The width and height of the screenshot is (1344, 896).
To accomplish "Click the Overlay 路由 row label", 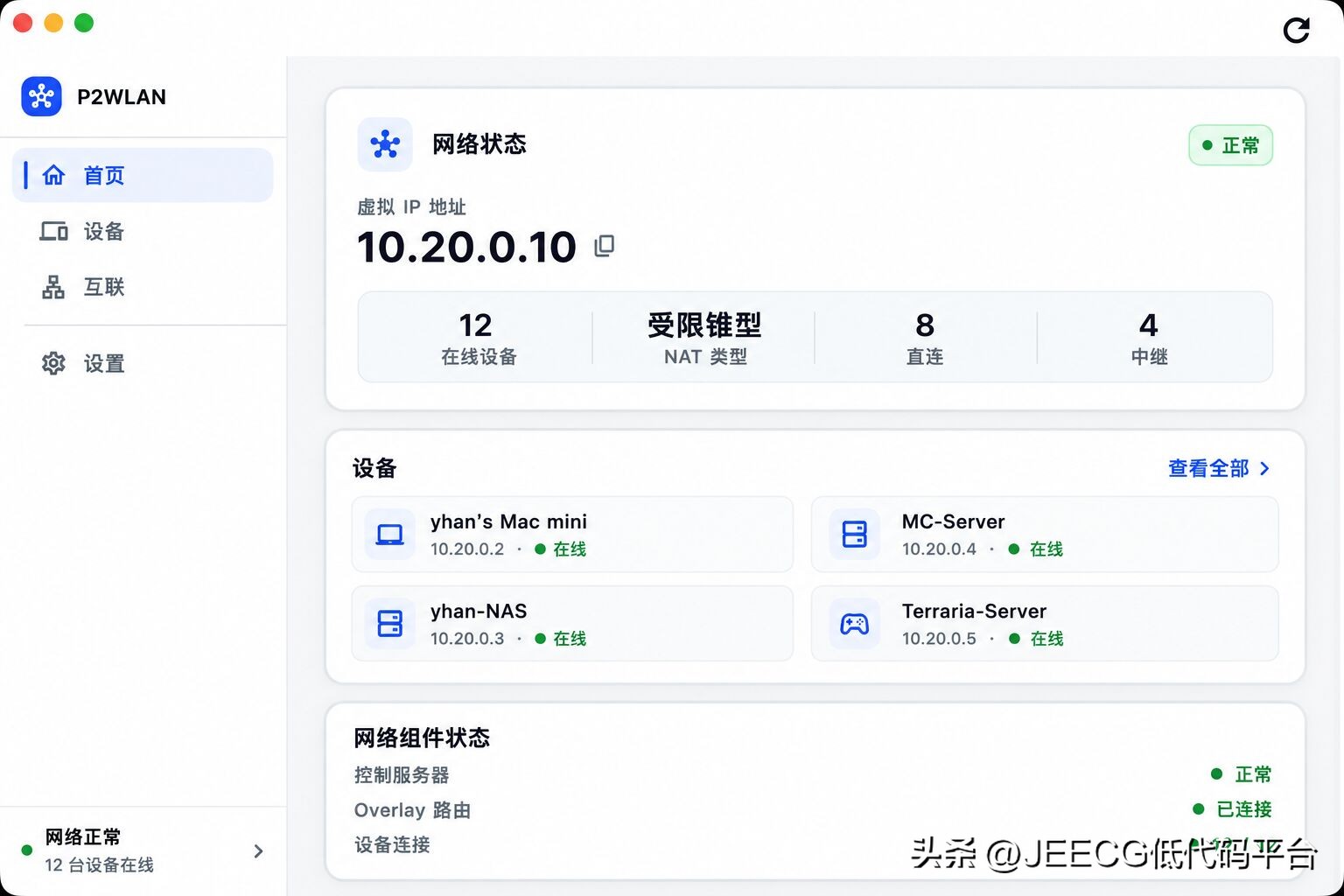I will click(412, 810).
